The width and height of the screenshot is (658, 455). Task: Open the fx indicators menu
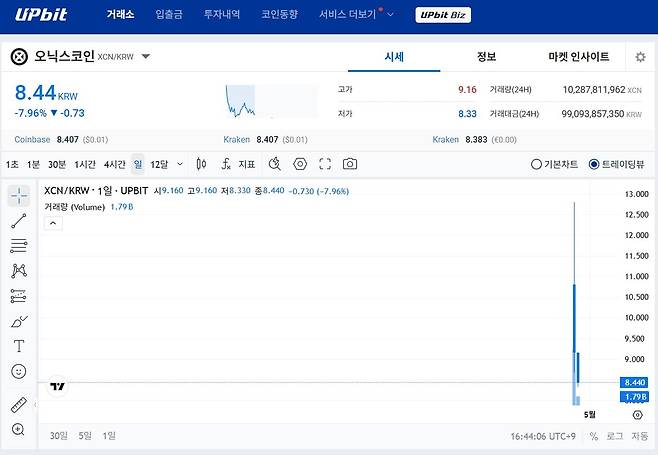[226, 164]
